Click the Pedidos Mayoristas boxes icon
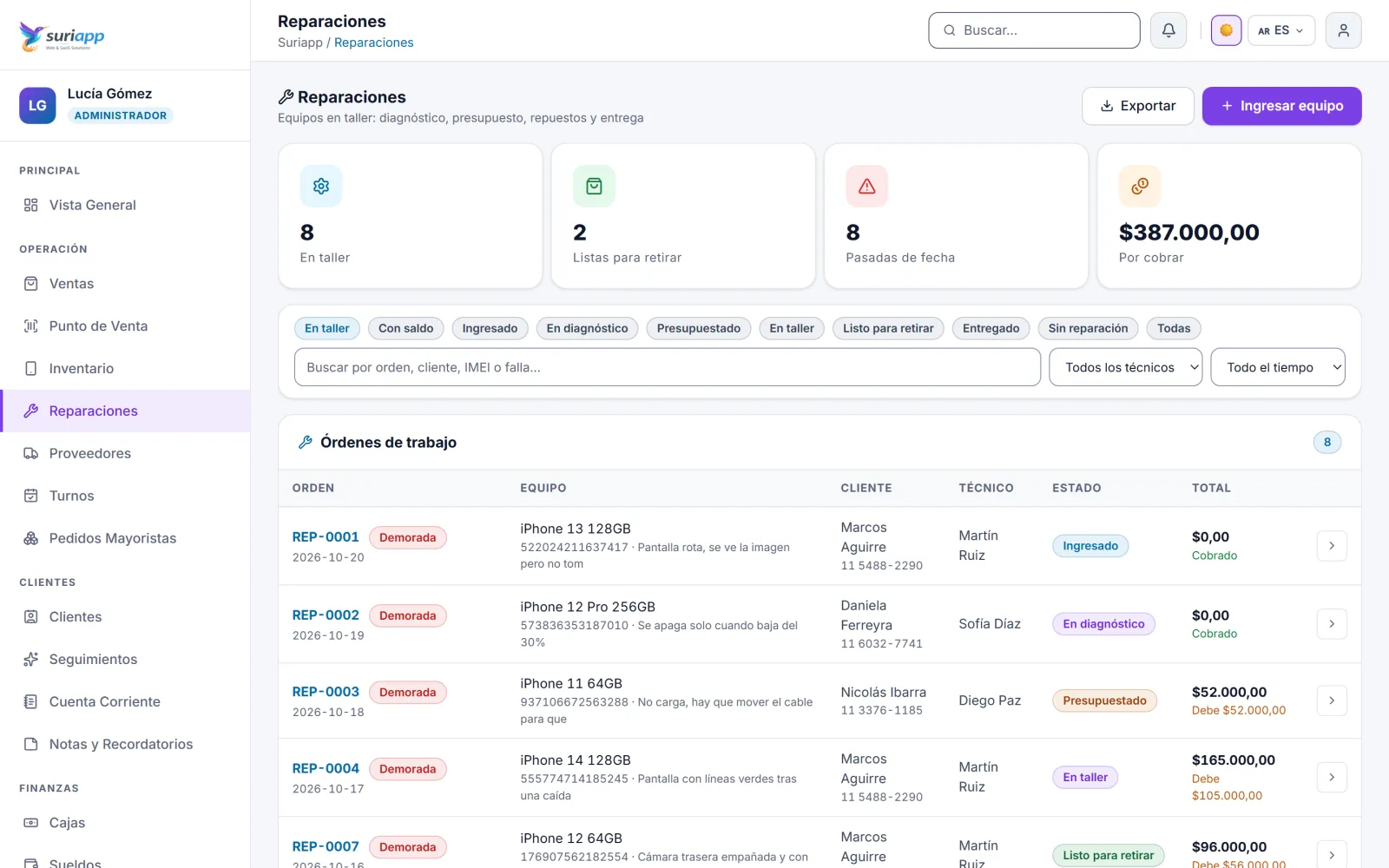The height and width of the screenshot is (868, 1389). [x=31, y=538]
